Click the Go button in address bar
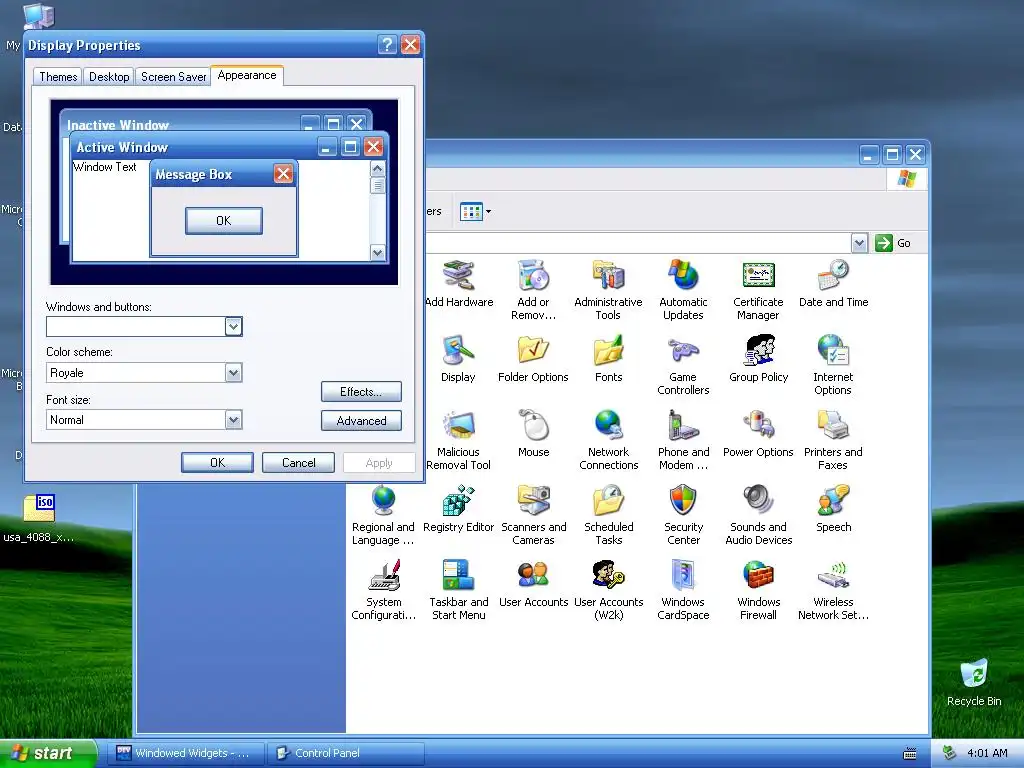 [x=893, y=243]
